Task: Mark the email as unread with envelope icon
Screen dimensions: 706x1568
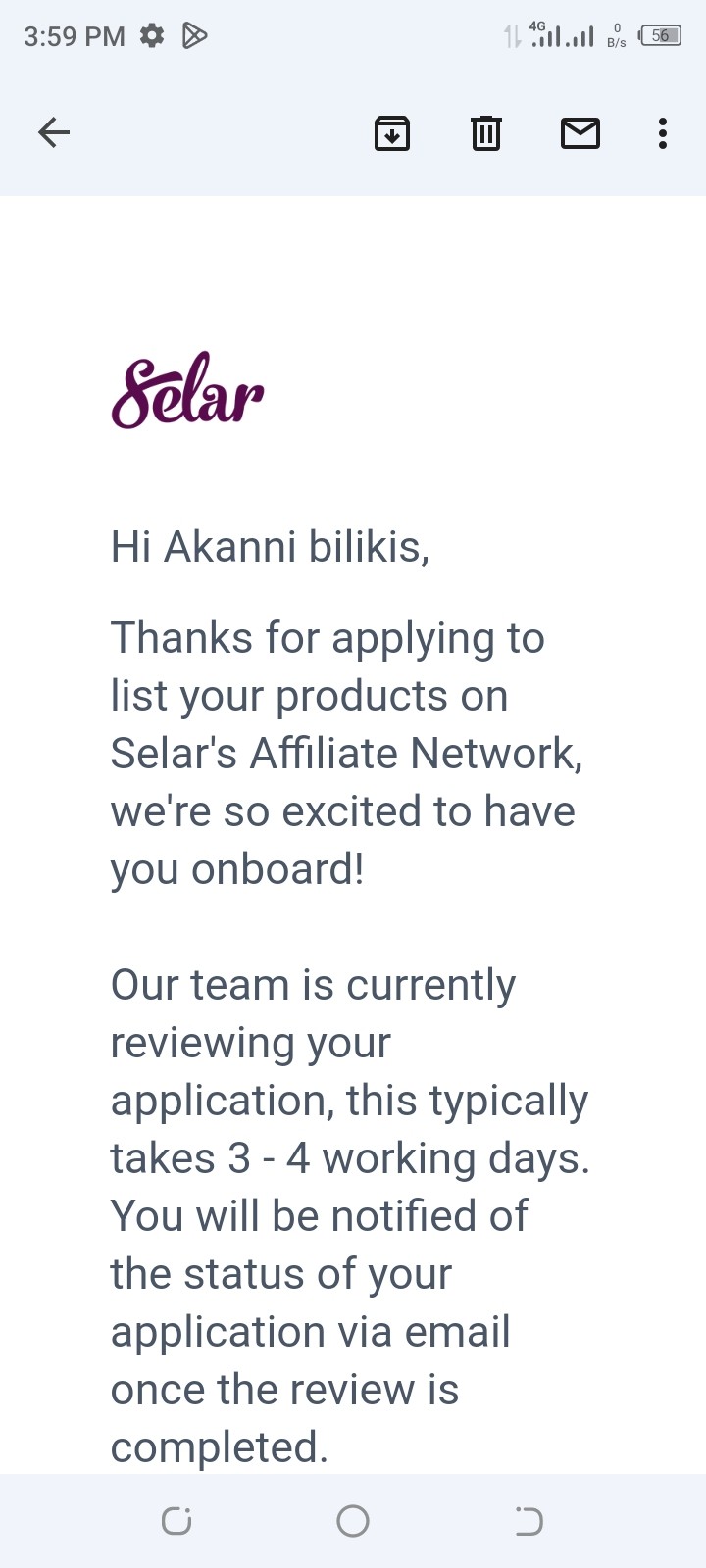Action: pyautogui.click(x=580, y=133)
